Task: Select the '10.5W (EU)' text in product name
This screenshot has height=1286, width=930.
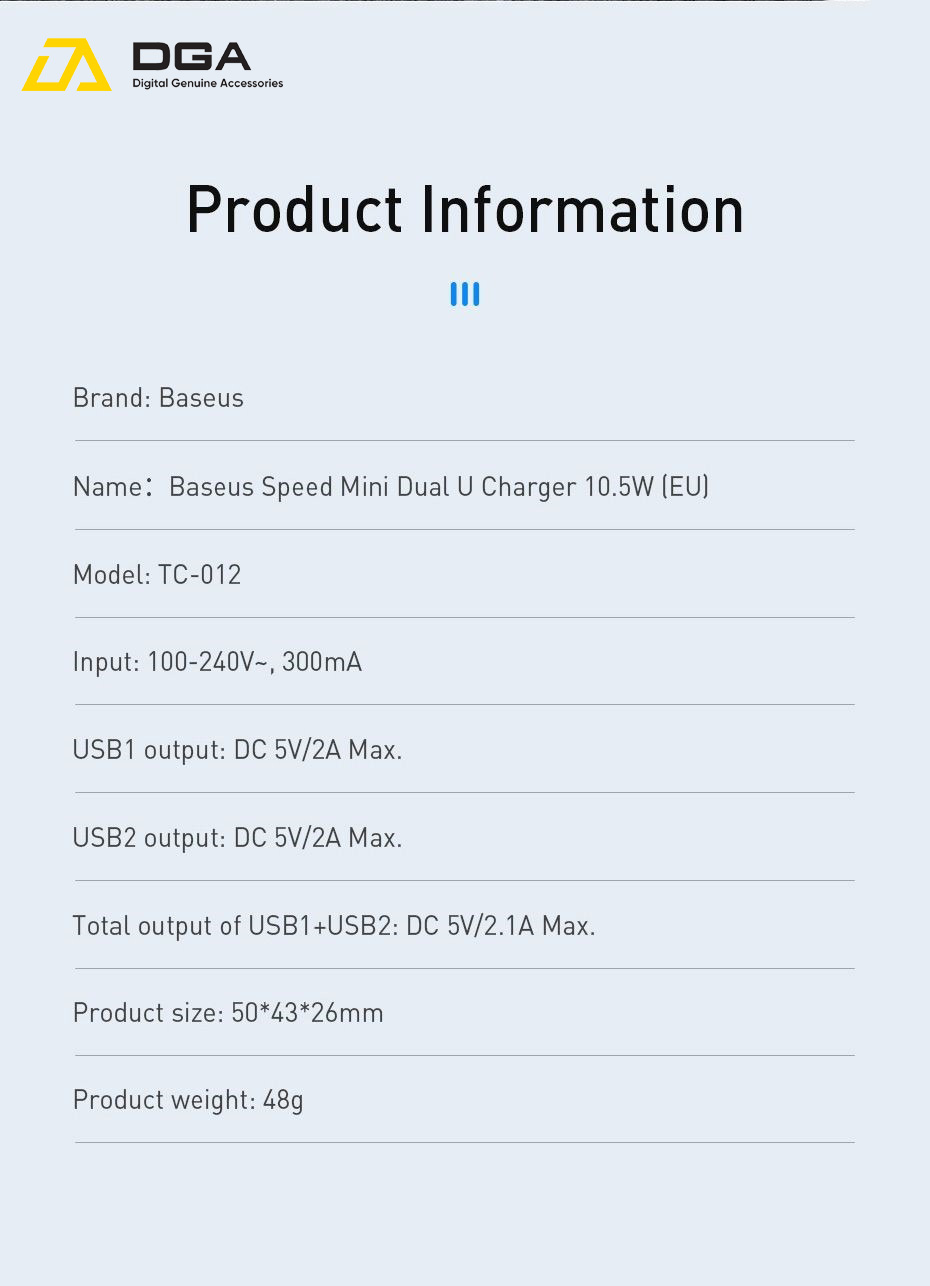Action: point(646,487)
